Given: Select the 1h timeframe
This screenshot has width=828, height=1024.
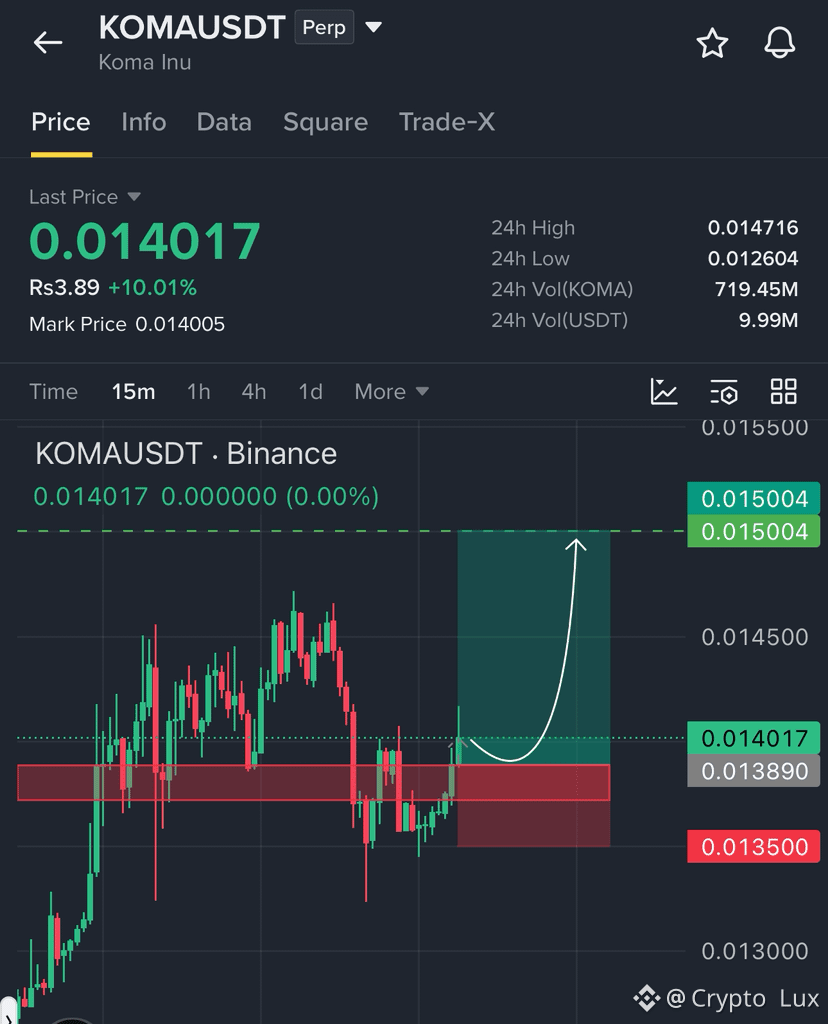Looking at the screenshot, I should (x=199, y=391).
